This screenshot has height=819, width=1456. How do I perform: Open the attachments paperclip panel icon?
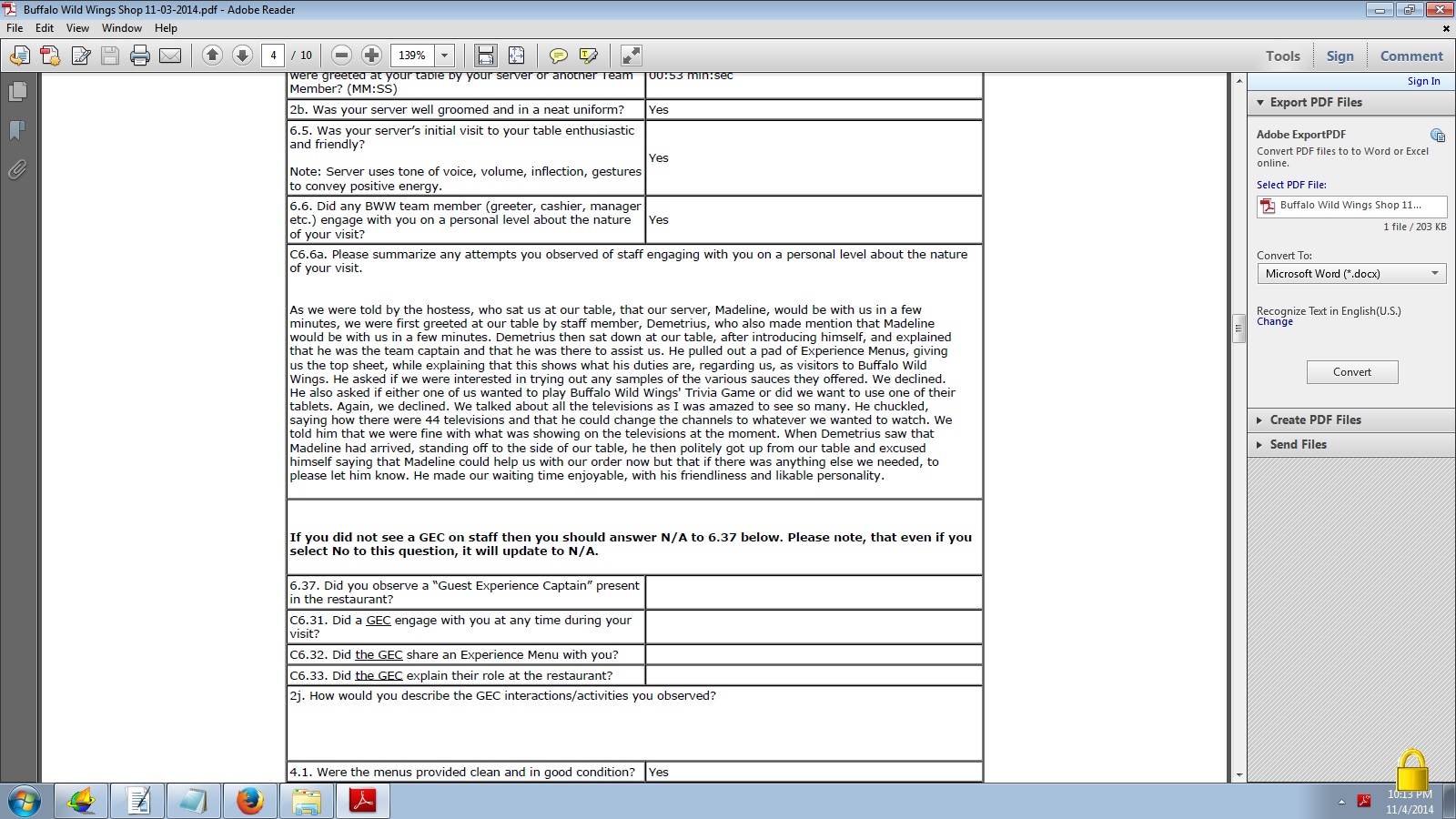[17, 169]
